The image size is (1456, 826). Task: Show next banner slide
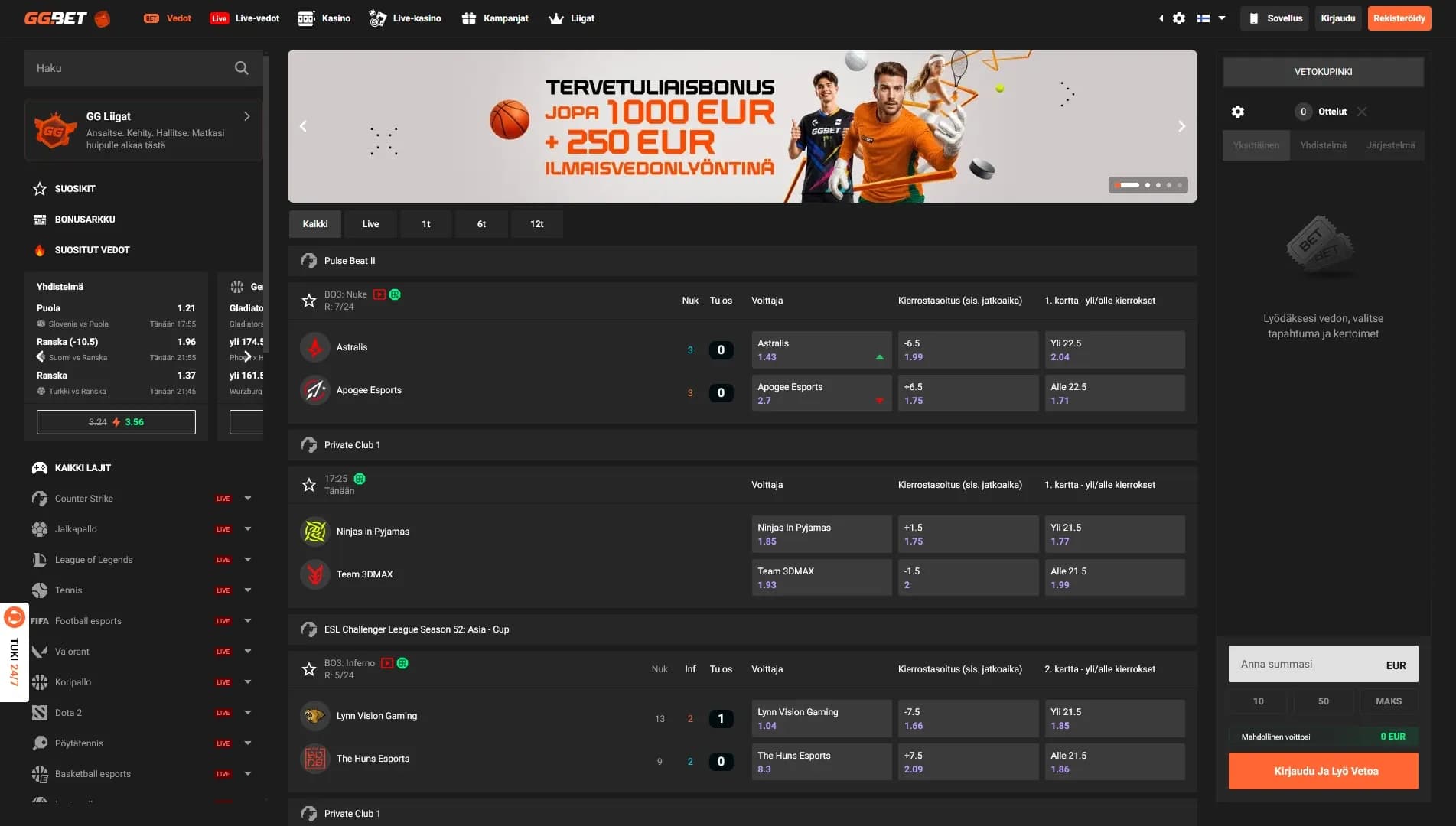click(x=1181, y=126)
